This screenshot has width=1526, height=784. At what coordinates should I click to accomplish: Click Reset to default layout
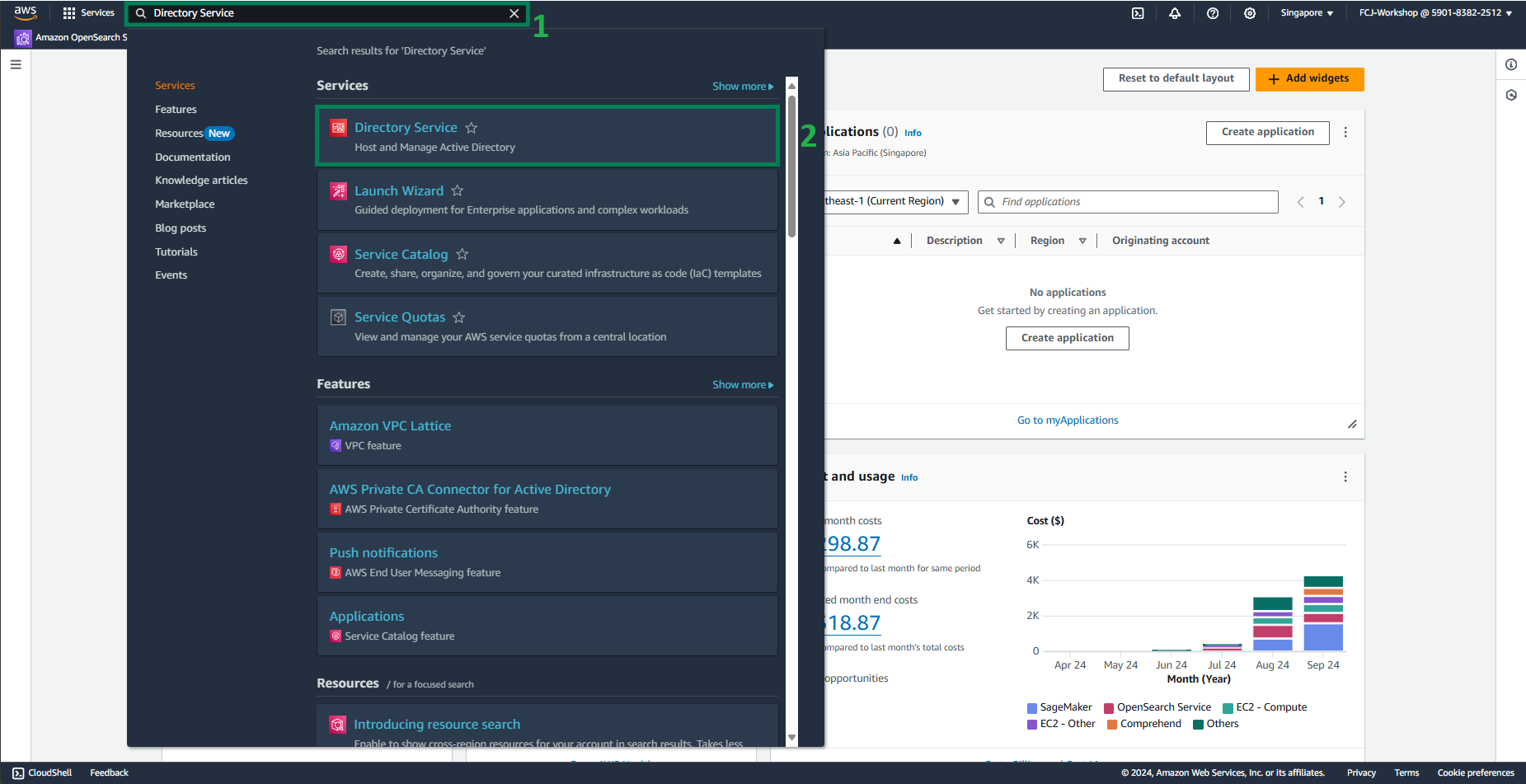(1176, 79)
